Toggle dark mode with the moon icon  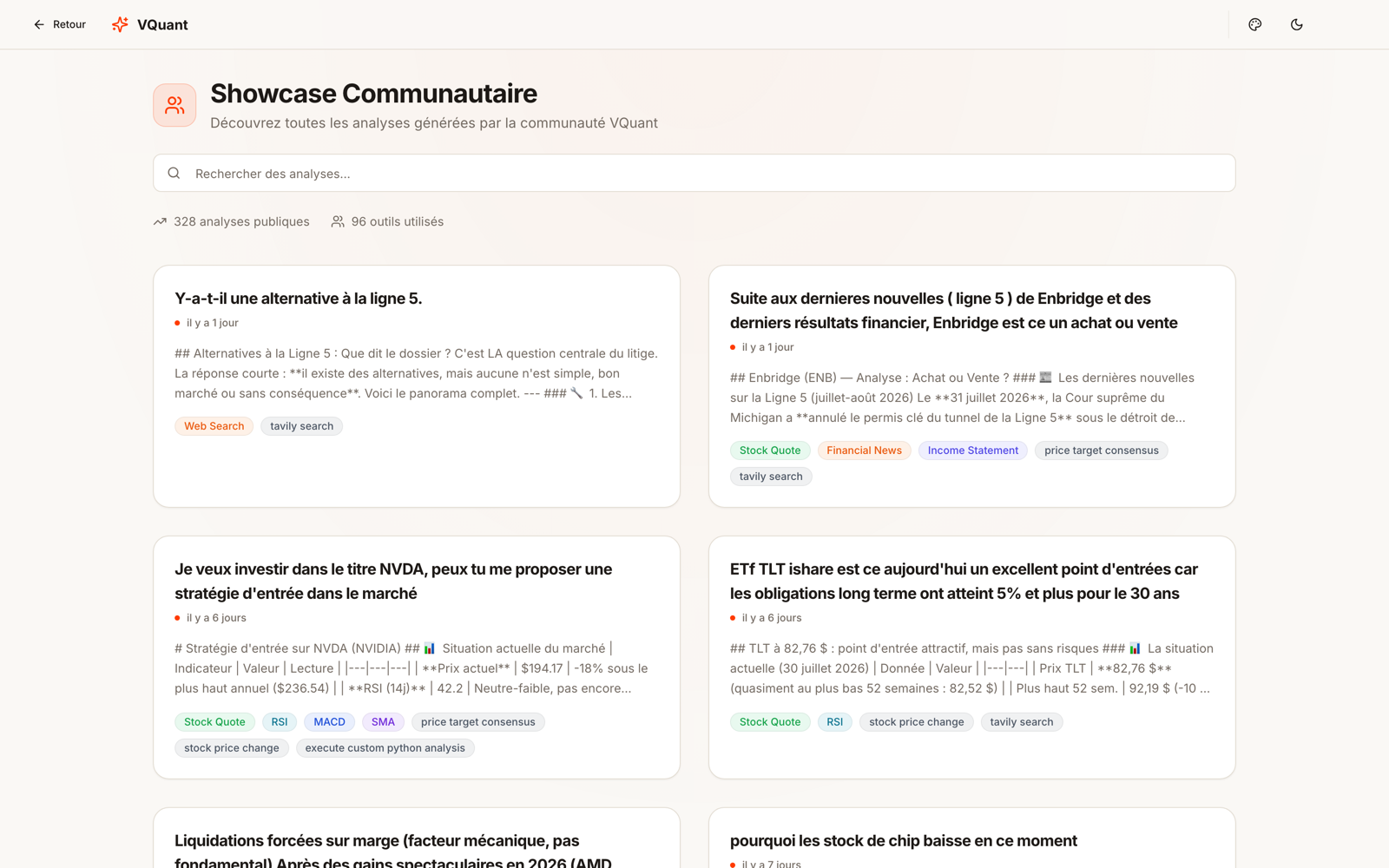(1296, 24)
